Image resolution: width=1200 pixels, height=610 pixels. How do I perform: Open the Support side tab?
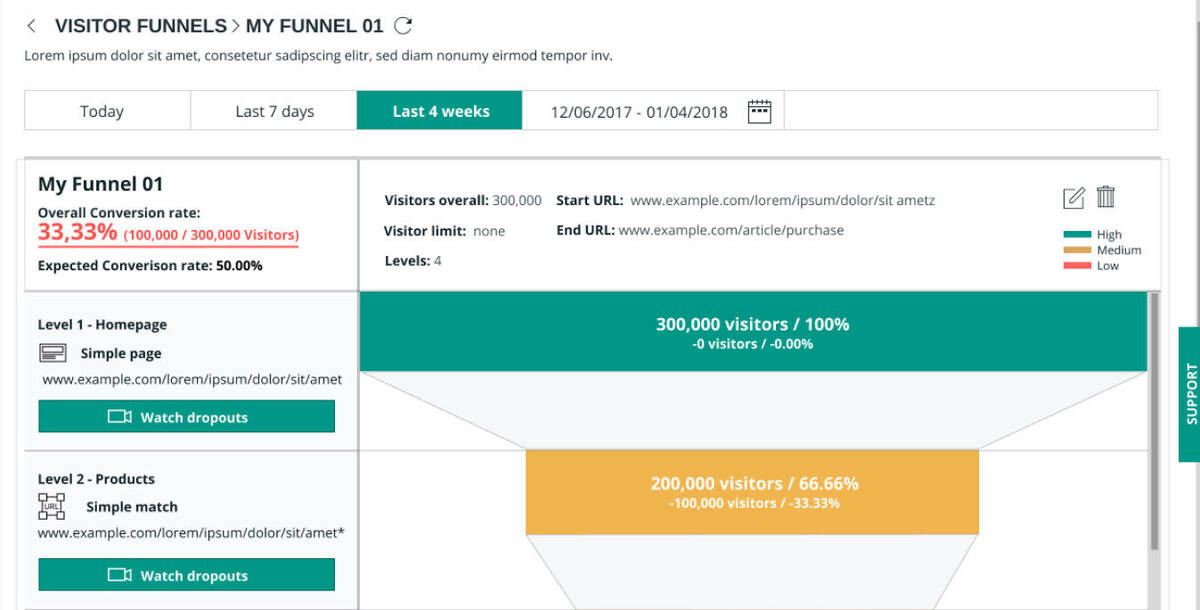click(x=1189, y=394)
